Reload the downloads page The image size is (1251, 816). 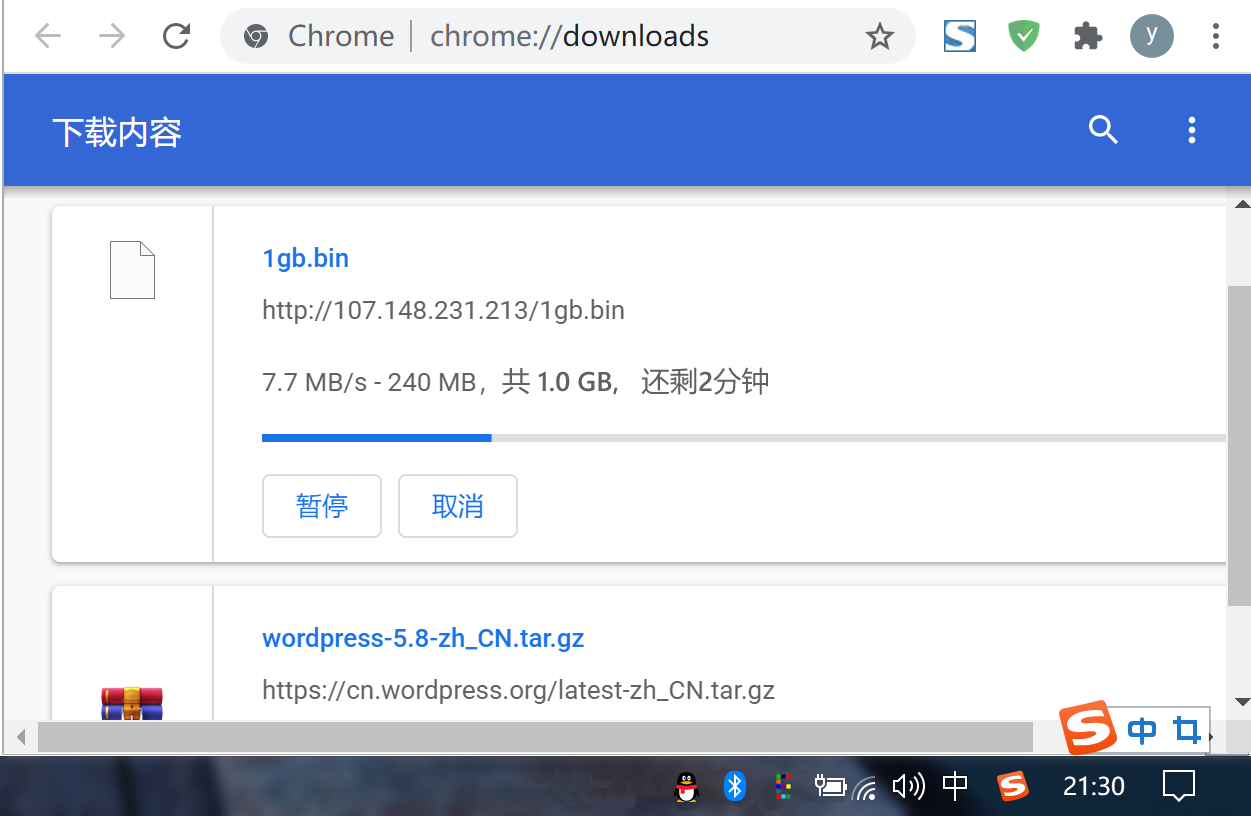point(177,36)
